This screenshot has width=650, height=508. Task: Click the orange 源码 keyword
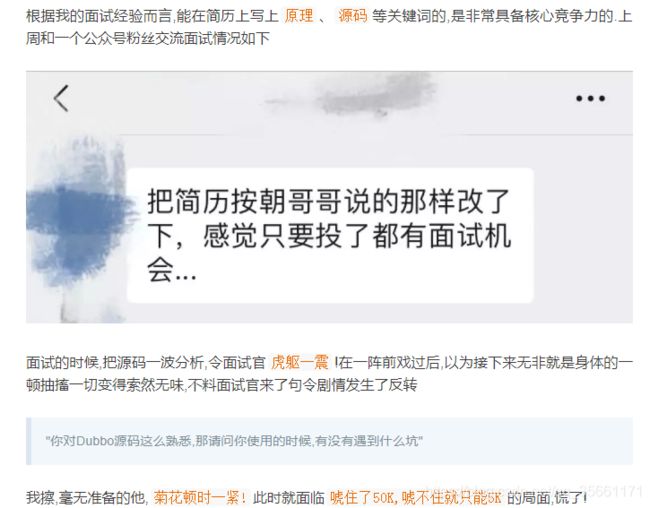[353, 16]
